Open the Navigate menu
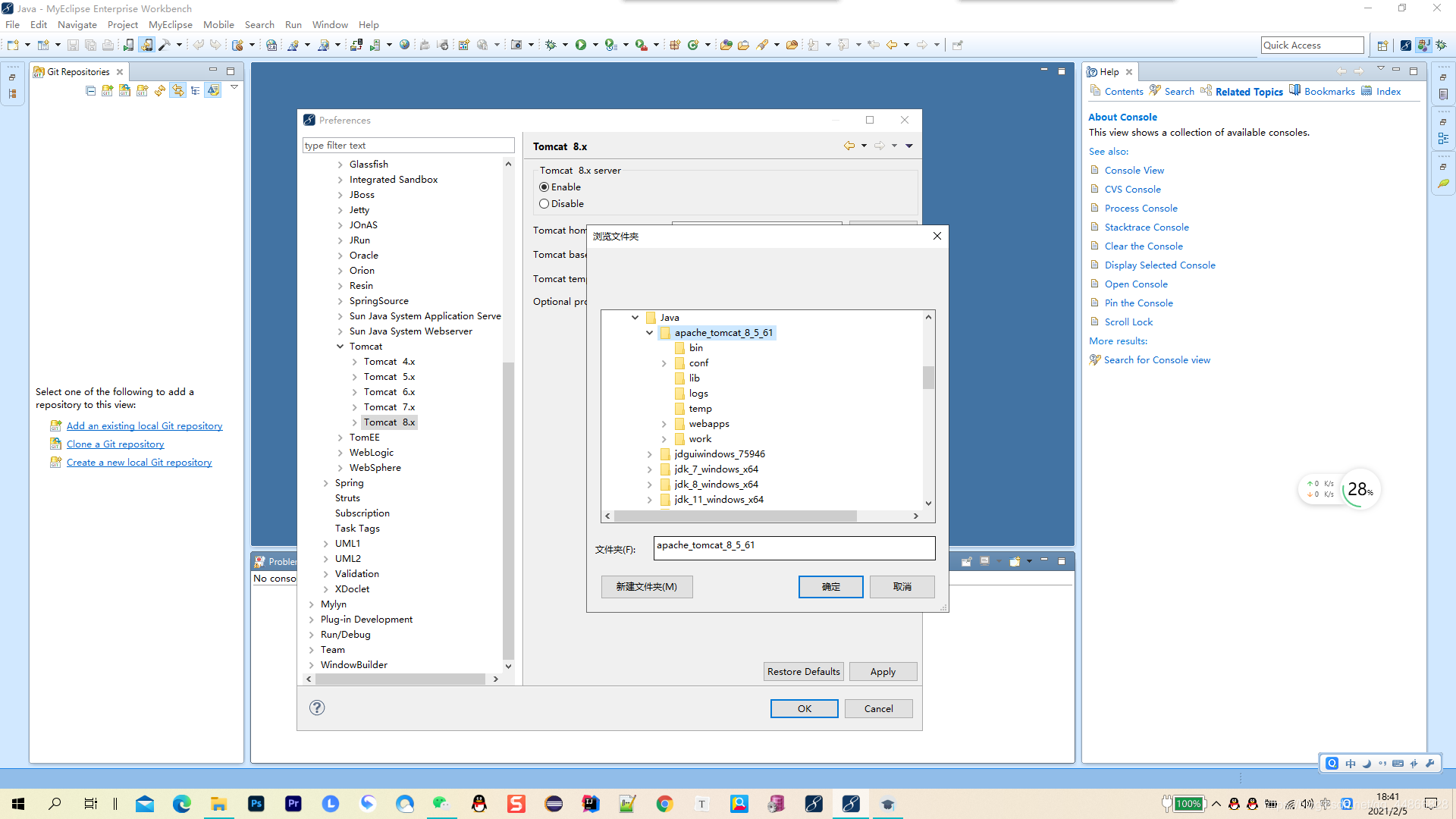Viewport: 1456px width, 819px height. [x=78, y=24]
